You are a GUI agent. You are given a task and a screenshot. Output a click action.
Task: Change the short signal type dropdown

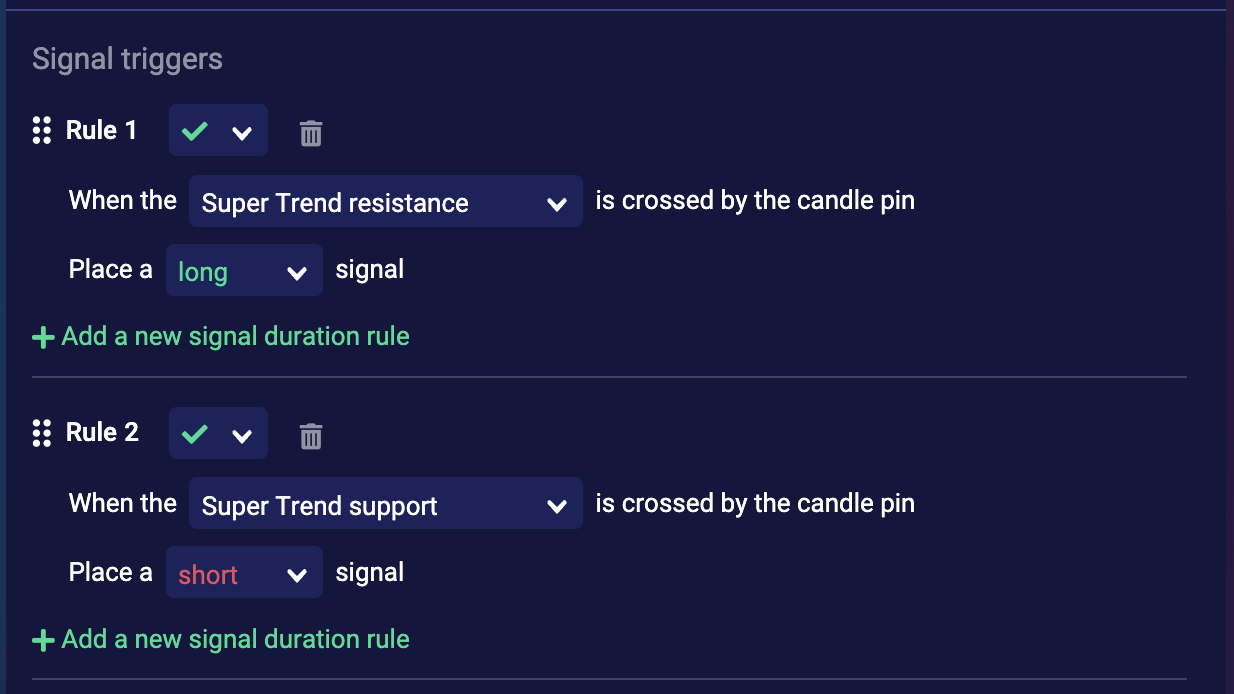coord(244,574)
